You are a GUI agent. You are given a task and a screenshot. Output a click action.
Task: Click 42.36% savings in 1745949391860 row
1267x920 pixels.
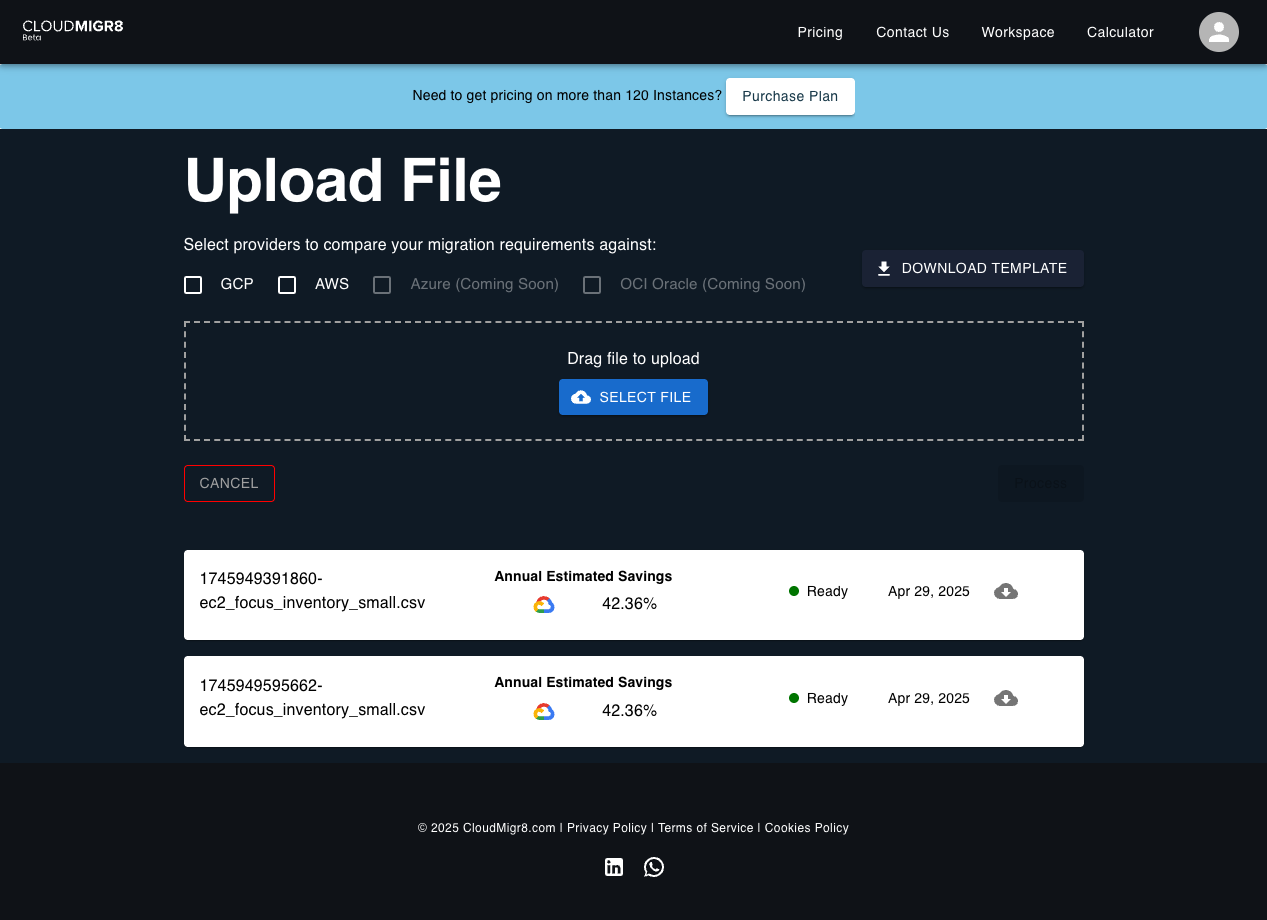629,604
